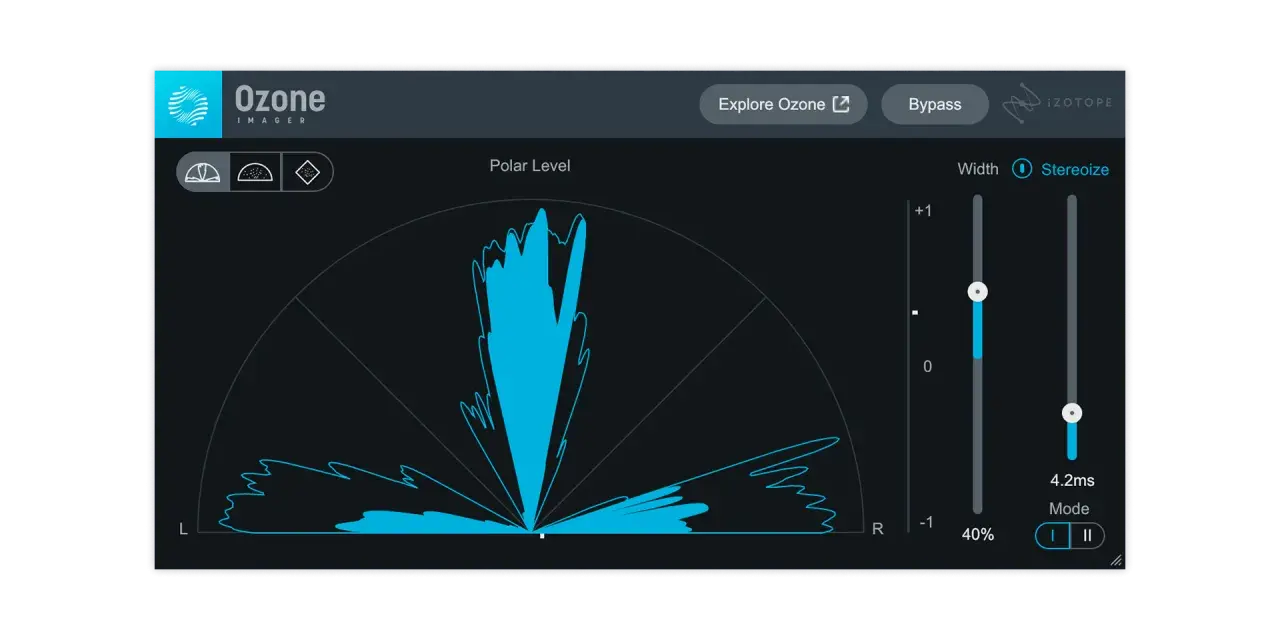Click the Bypass button
Viewport: 1280px width, 640px height.
click(x=935, y=104)
